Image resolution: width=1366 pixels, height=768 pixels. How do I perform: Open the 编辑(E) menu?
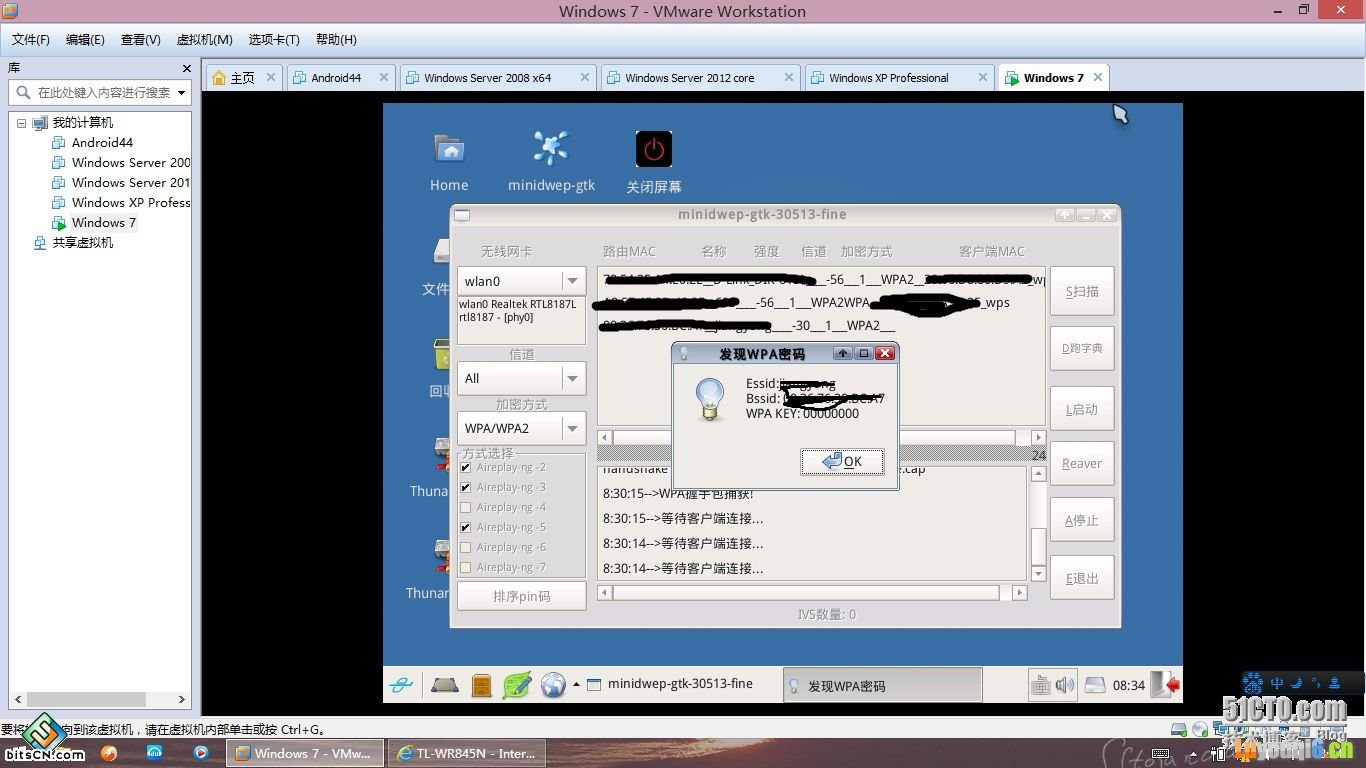pyautogui.click(x=85, y=39)
